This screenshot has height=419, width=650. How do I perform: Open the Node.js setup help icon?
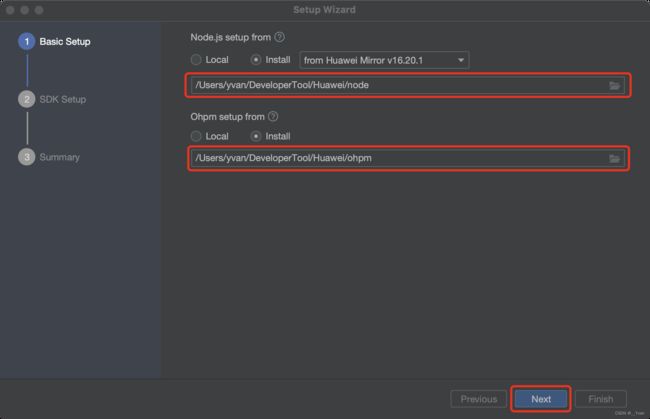point(280,37)
